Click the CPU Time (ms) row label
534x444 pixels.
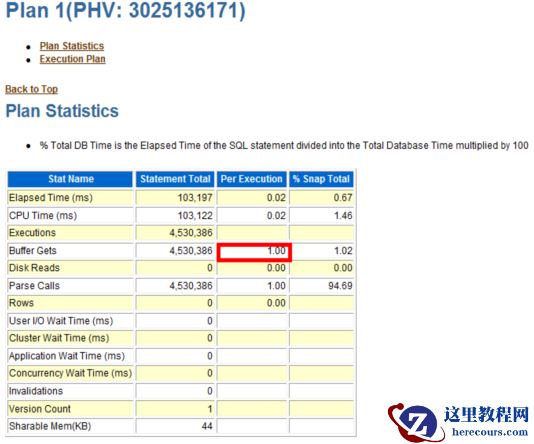pyautogui.click(x=43, y=216)
